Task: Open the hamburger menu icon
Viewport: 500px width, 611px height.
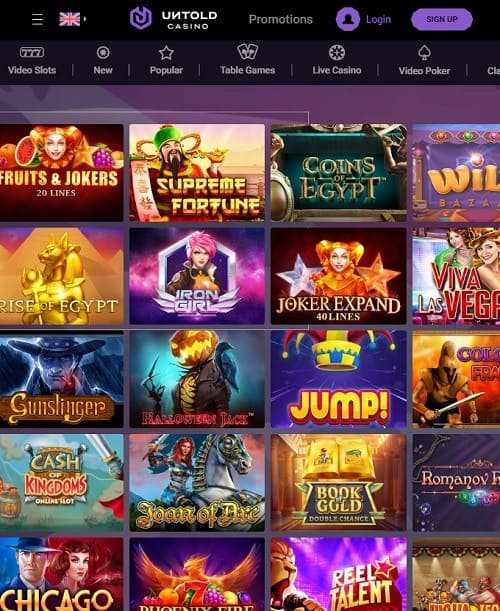Action: [x=37, y=19]
